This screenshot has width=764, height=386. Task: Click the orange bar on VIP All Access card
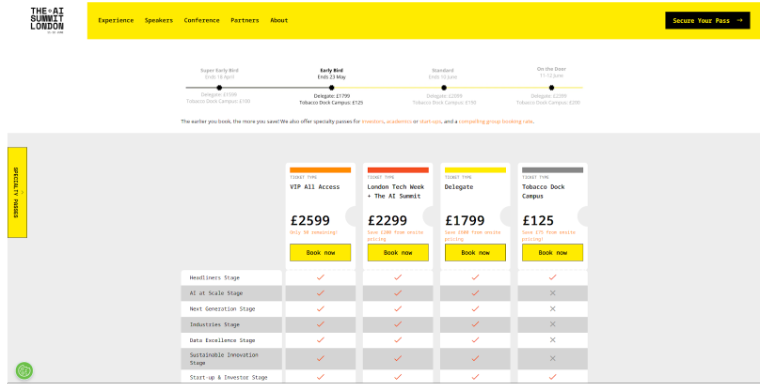pos(320,170)
